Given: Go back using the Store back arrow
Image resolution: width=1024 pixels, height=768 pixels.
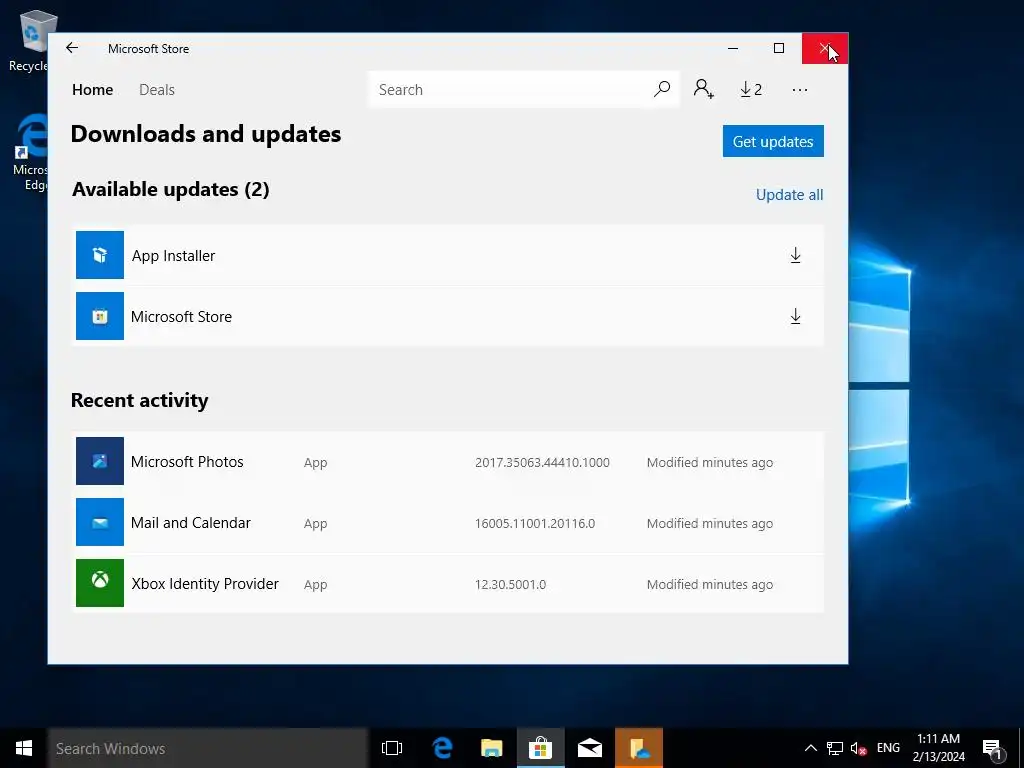Looking at the screenshot, I should [x=72, y=48].
